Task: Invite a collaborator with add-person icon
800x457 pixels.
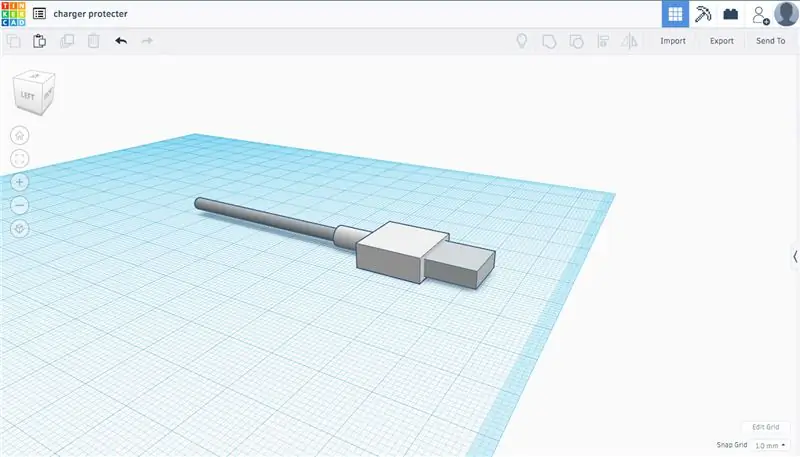Action: click(x=761, y=15)
